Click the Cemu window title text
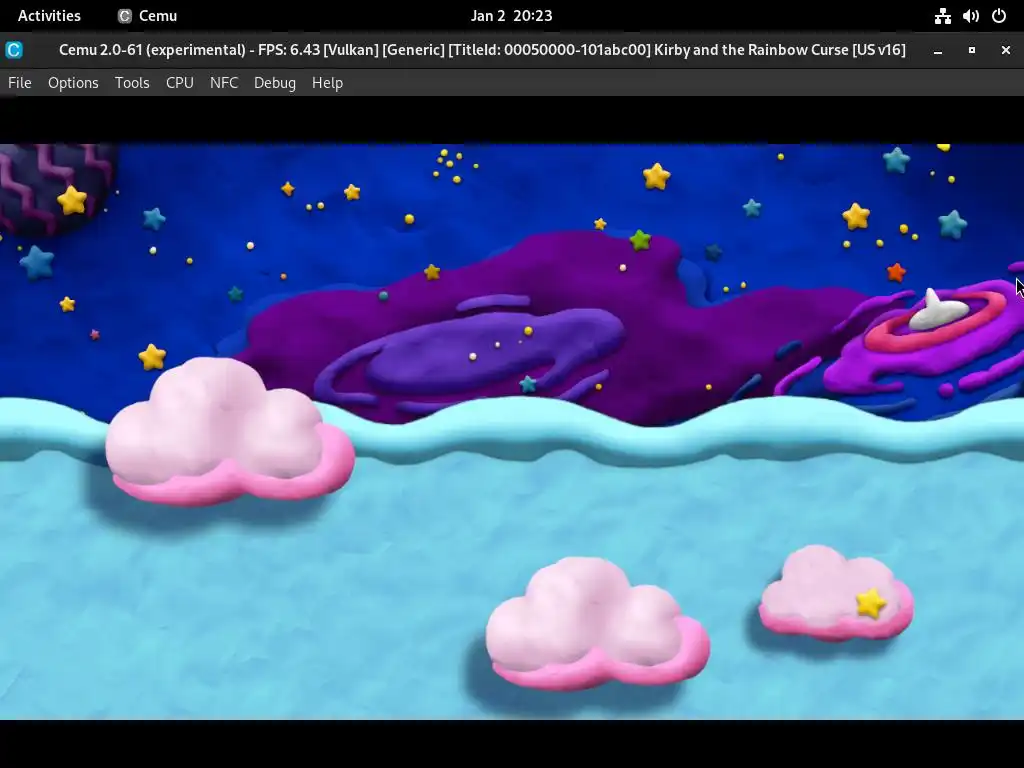1024x768 pixels. point(482,50)
